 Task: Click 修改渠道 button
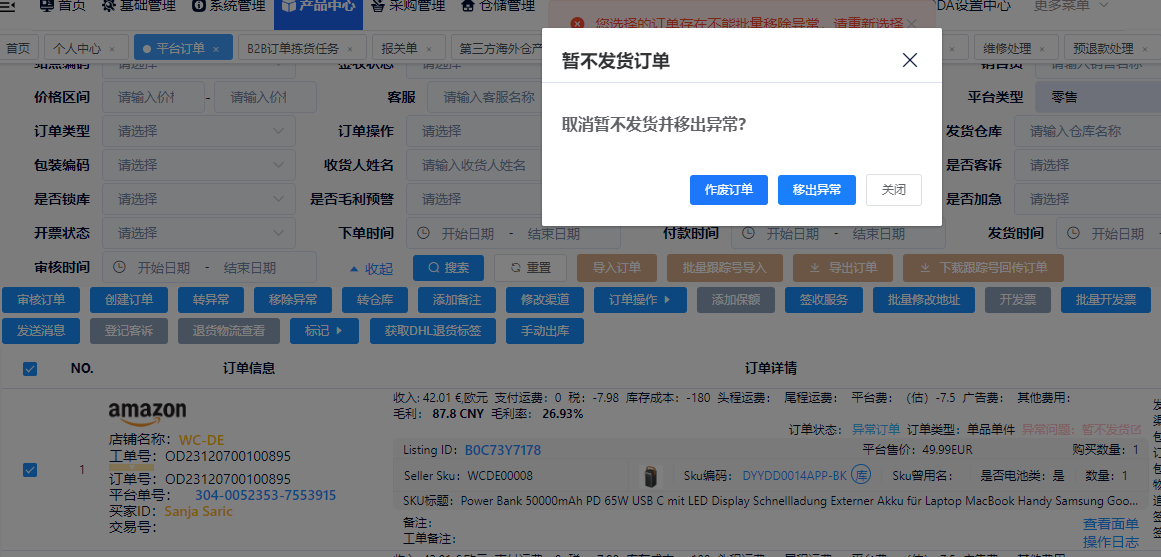(545, 300)
